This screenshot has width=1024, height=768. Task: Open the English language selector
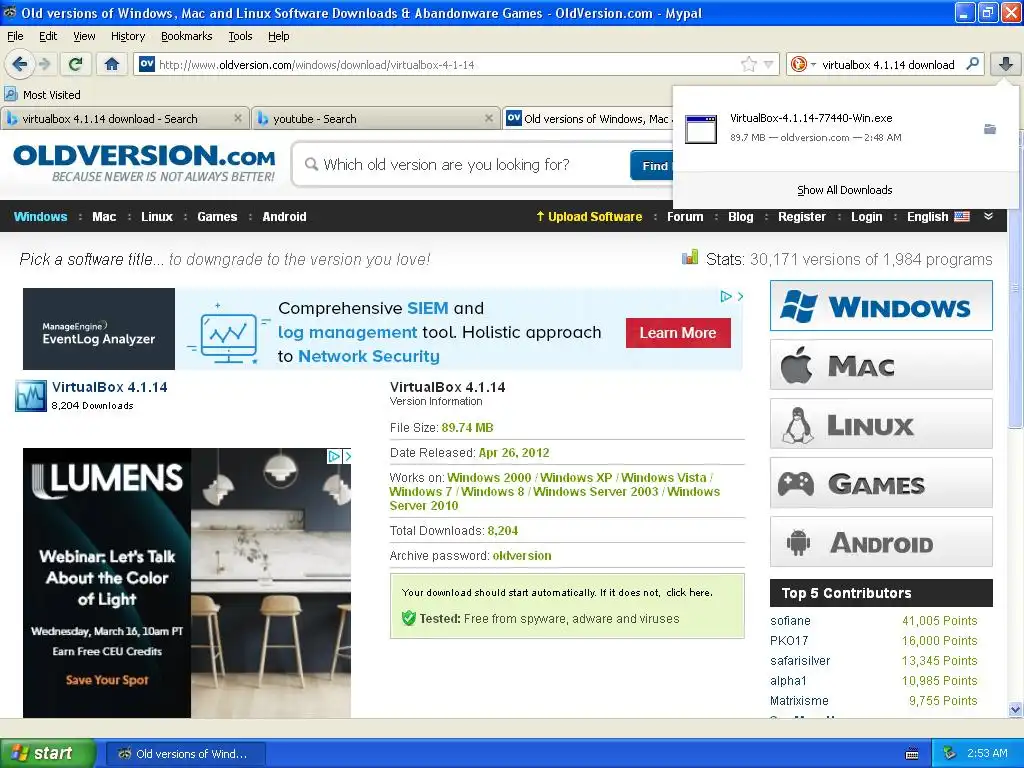tap(938, 217)
